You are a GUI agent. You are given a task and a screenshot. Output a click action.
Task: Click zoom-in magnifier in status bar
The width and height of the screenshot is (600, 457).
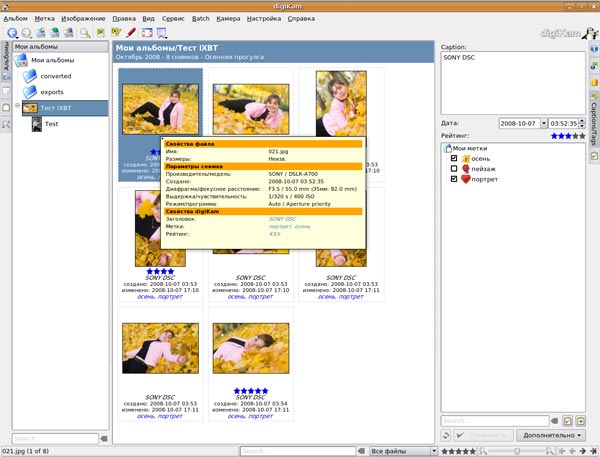coord(549,451)
